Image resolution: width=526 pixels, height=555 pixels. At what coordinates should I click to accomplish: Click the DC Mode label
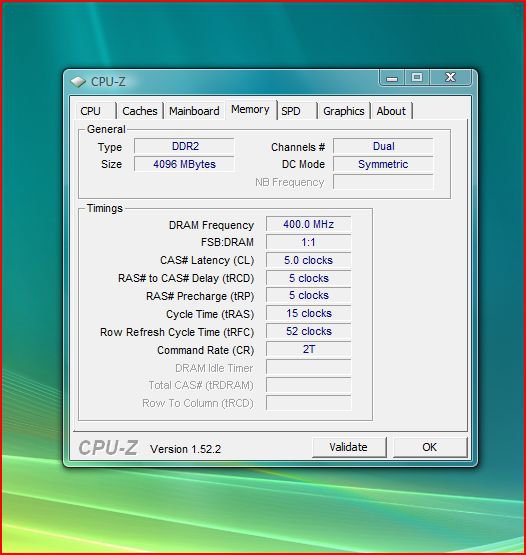303,164
